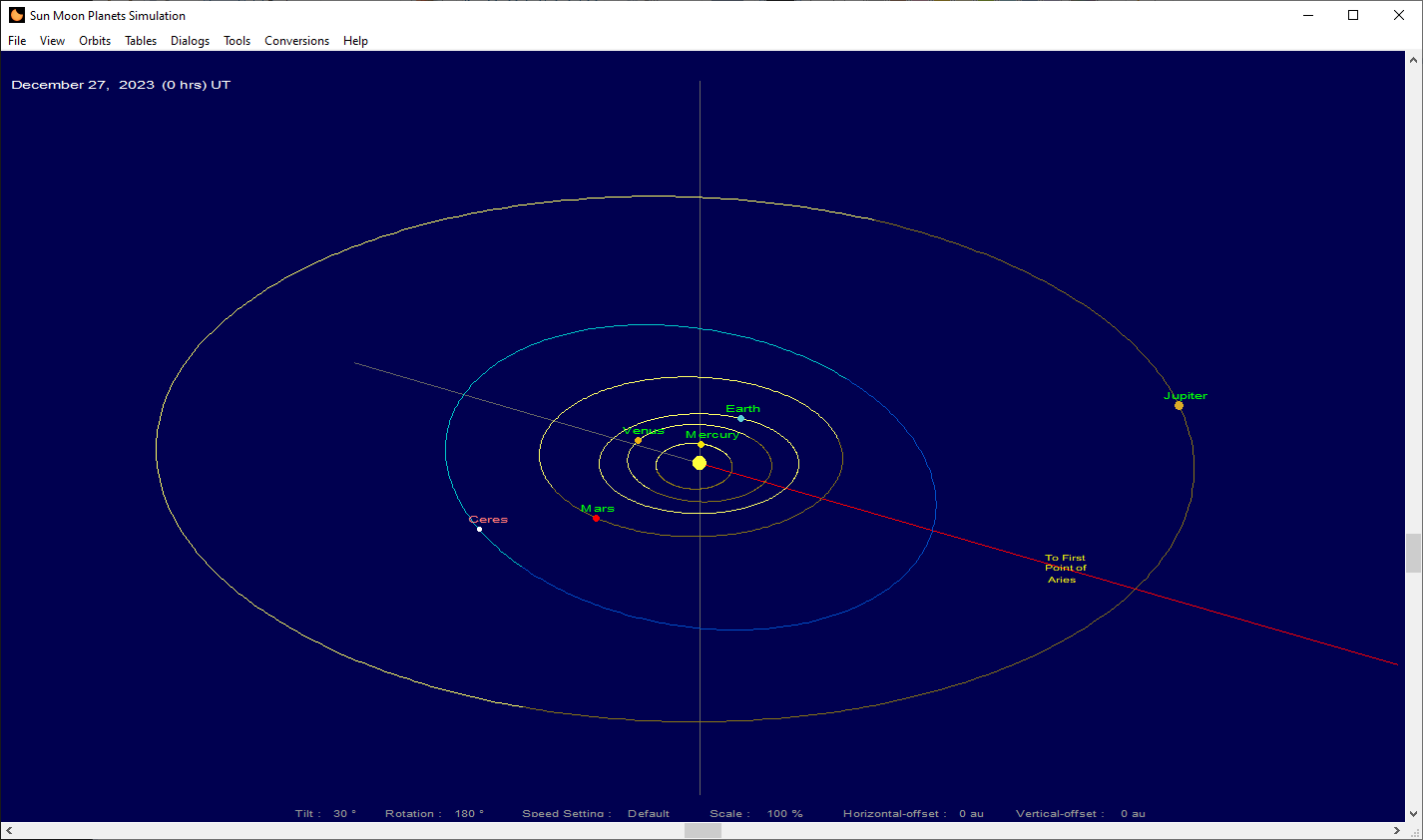Image resolution: width=1423 pixels, height=840 pixels.
Task: Select the orange Venus planet dot
Action: (638, 441)
